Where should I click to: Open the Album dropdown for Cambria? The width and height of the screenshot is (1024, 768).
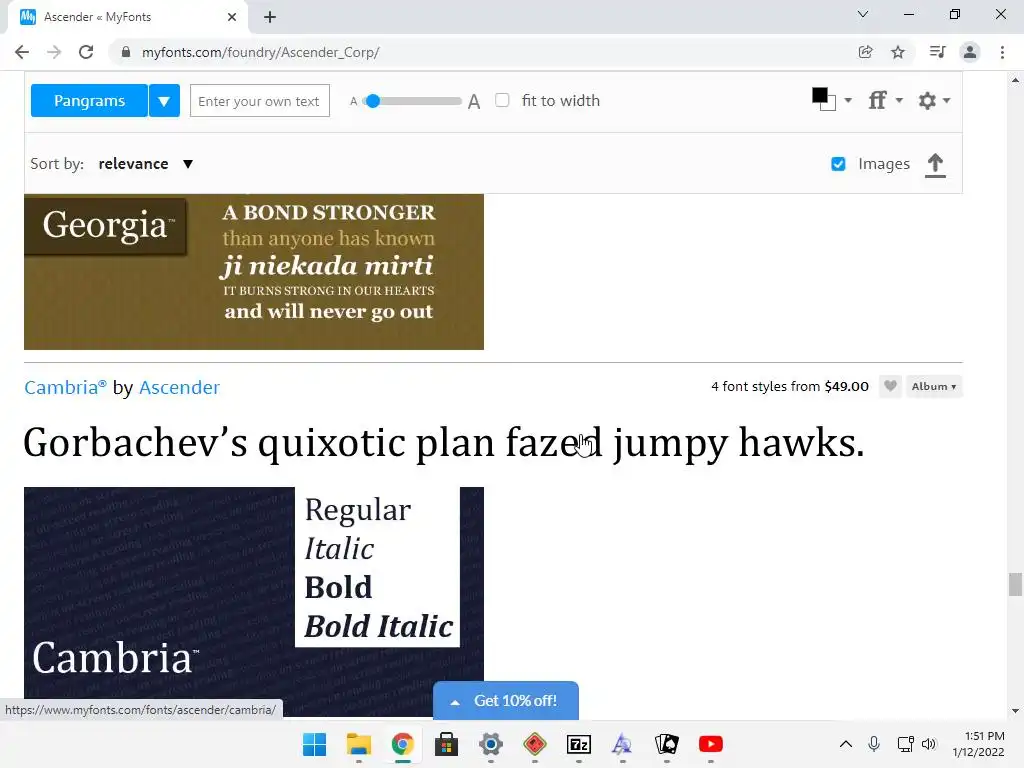(x=934, y=386)
